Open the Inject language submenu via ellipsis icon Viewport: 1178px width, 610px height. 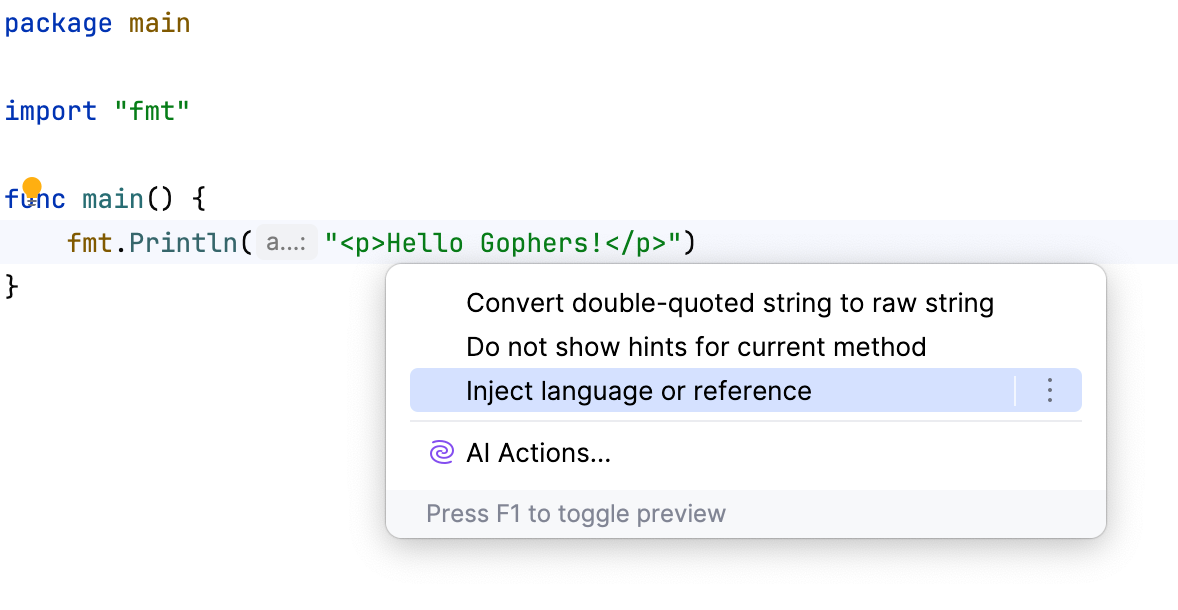pos(1049,390)
